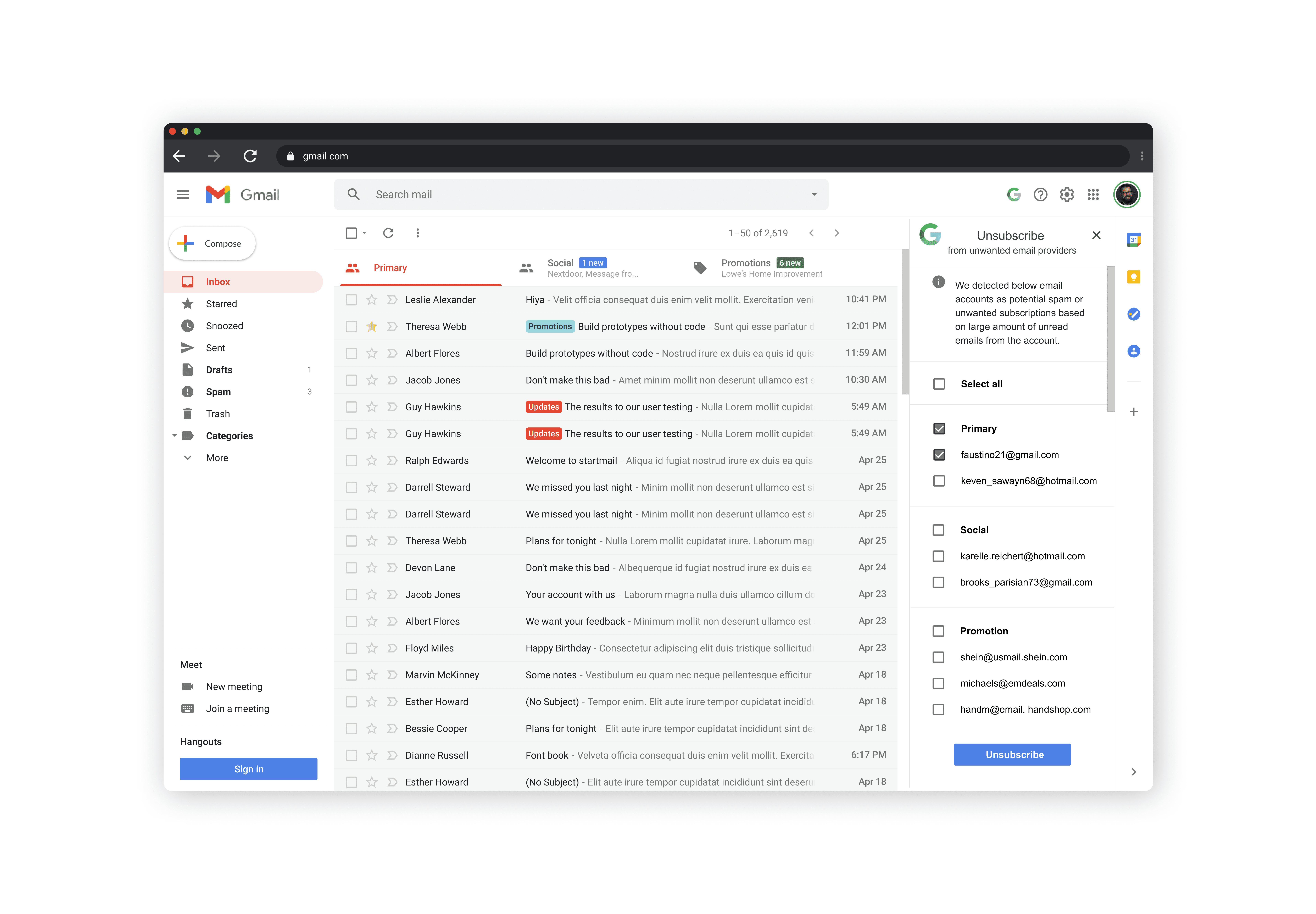This screenshot has height=914, width=1316.
Task: Refresh the inbox with the refresh icon
Action: (388, 233)
